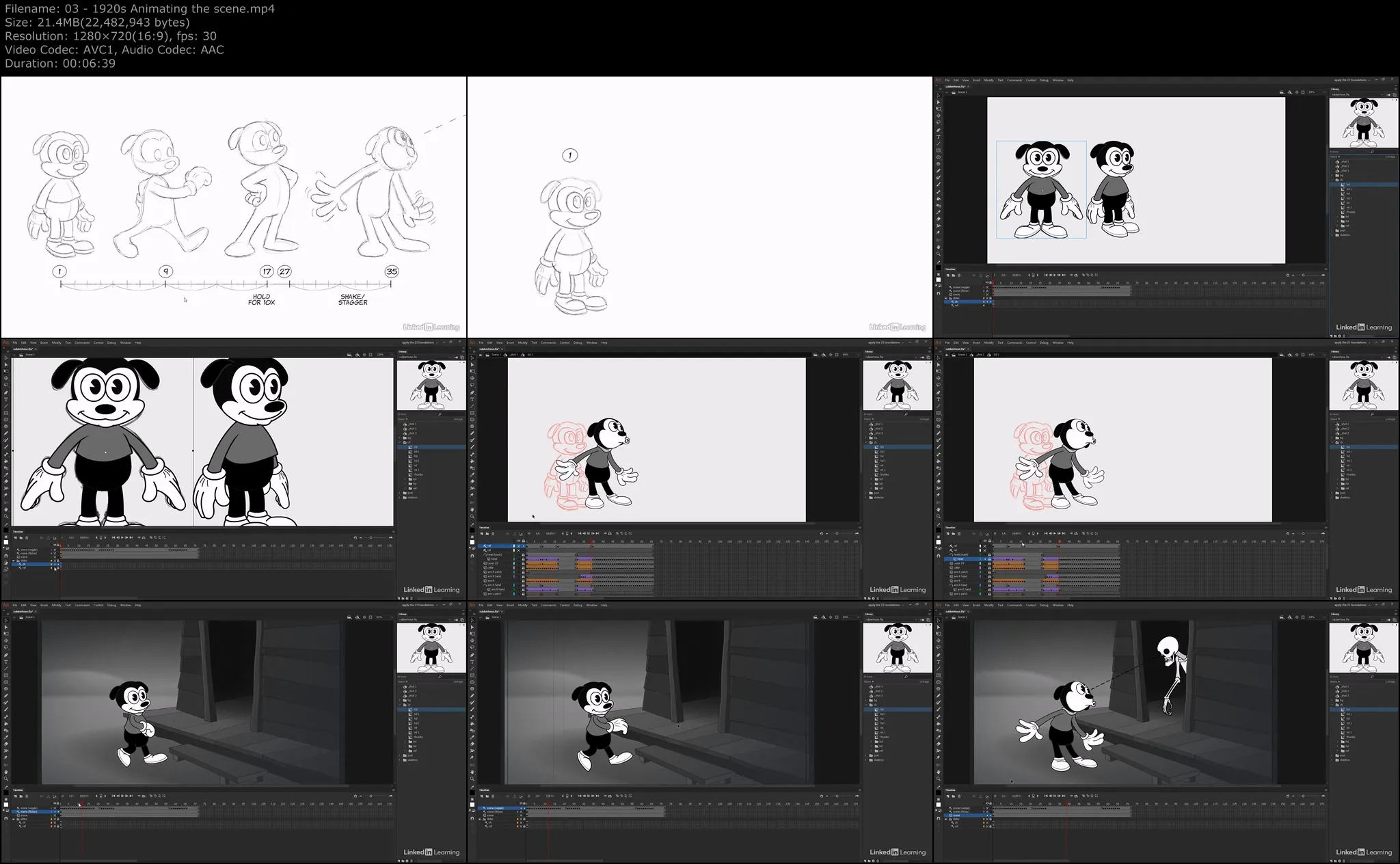
Task: Select the Subselection tool in the two-dogs frame
Action: 939,103
